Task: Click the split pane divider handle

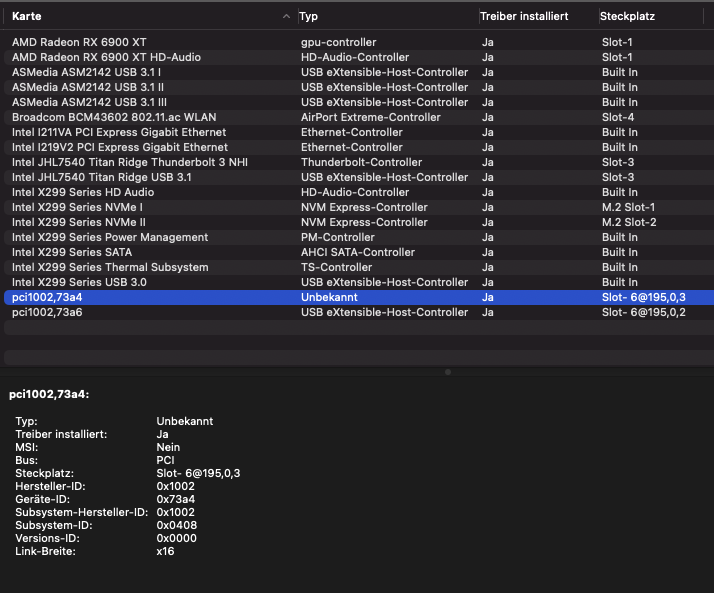Action: 447,371
